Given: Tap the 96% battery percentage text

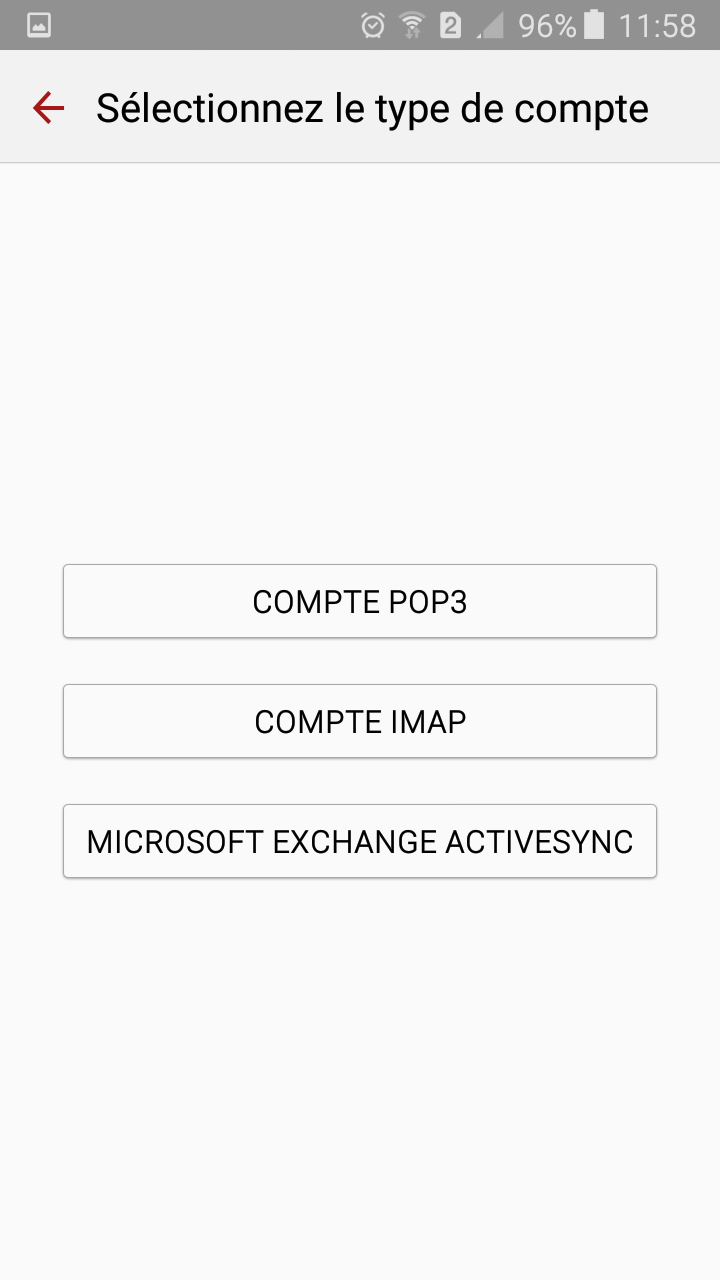Looking at the screenshot, I should 547,26.
